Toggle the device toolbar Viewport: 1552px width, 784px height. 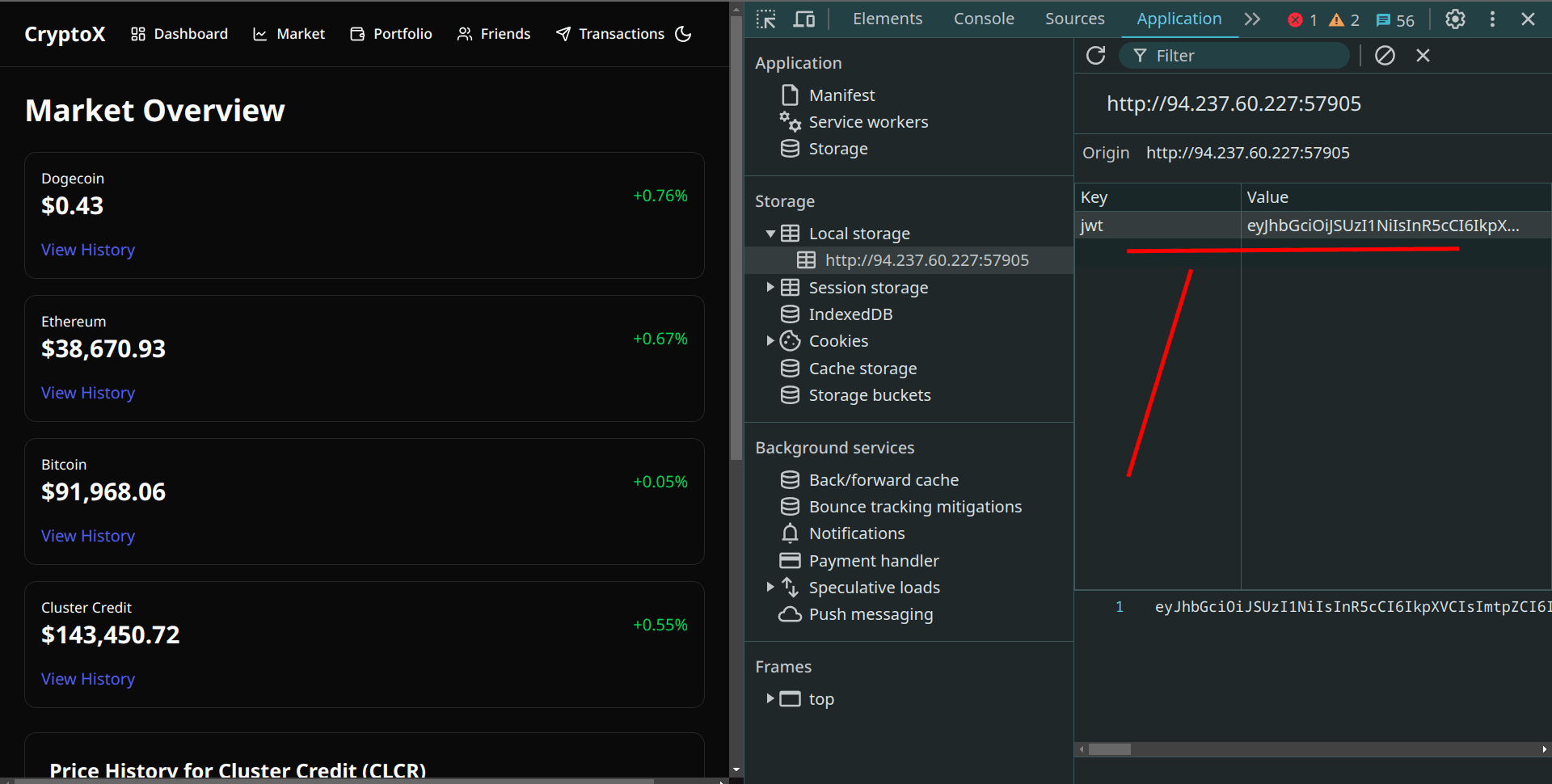[x=803, y=19]
